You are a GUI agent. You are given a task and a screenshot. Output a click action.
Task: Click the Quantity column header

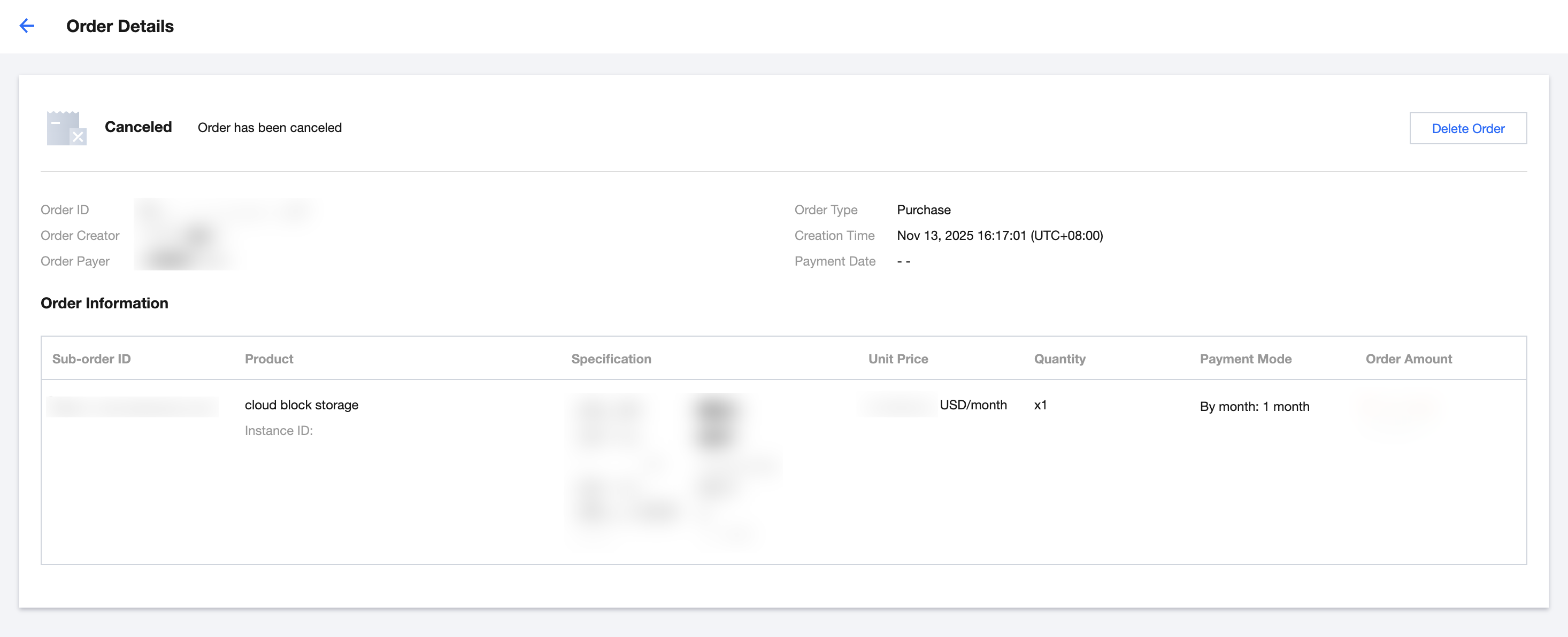click(1059, 359)
